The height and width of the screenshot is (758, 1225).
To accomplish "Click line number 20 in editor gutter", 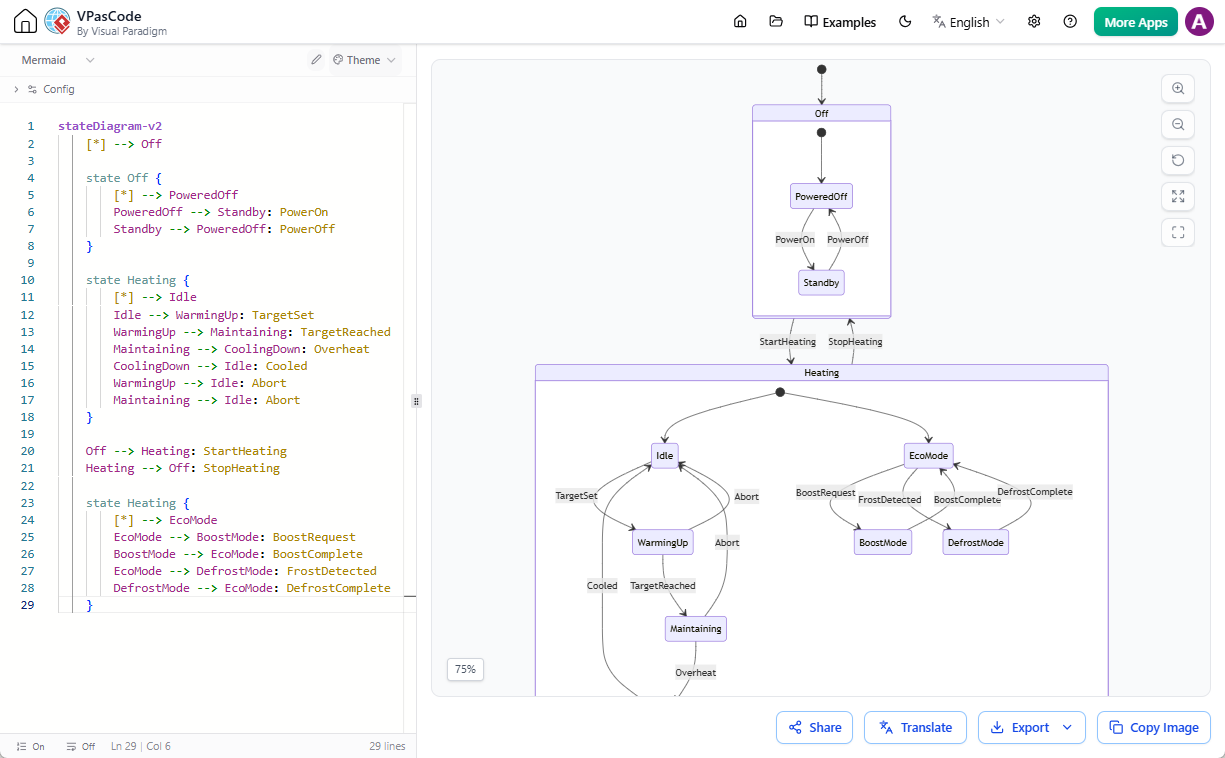I will point(29,451).
